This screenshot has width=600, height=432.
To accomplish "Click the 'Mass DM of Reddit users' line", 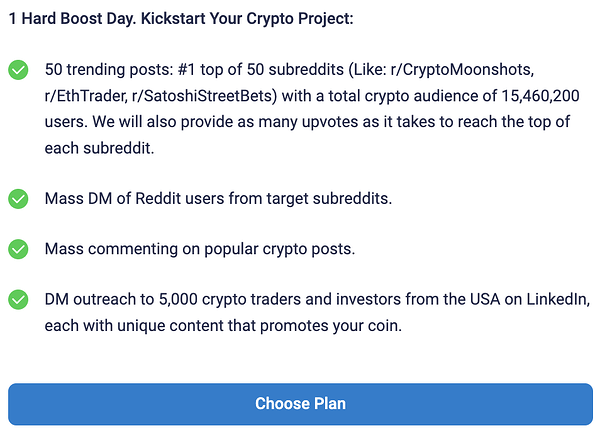I will (218, 199).
